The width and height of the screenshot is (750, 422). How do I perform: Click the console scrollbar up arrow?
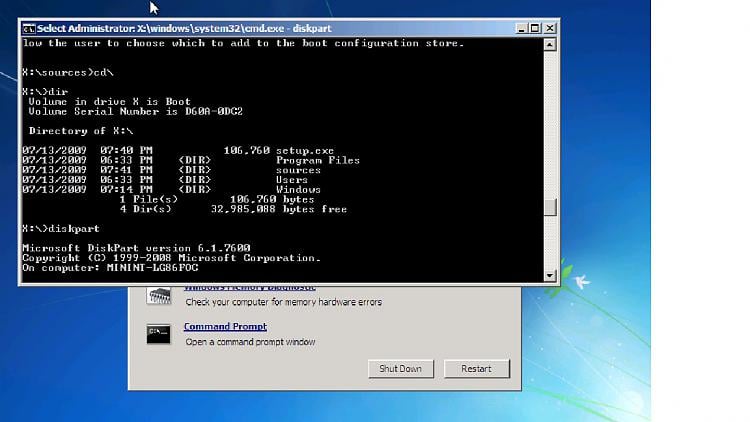click(550, 44)
